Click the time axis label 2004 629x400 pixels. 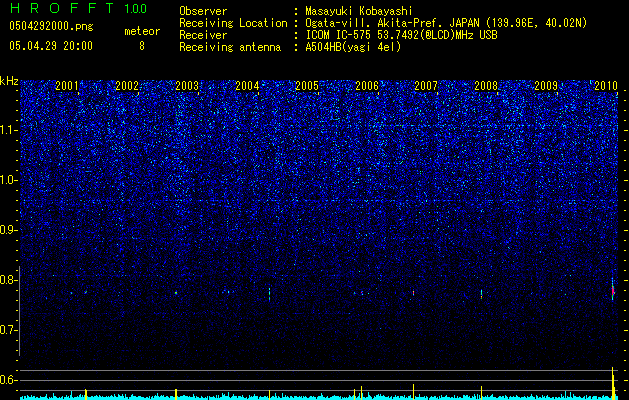pyautogui.click(x=247, y=85)
